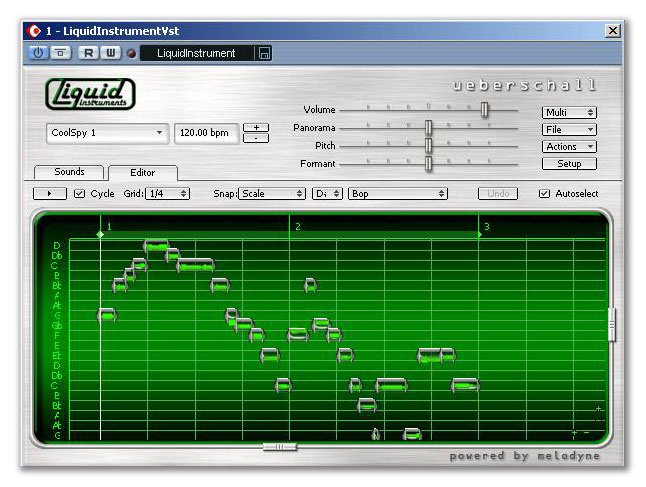Viewport: 646px width, 487px height.
Task: Click the Liquid Instruments logo
Action: (x=90, y=94)
